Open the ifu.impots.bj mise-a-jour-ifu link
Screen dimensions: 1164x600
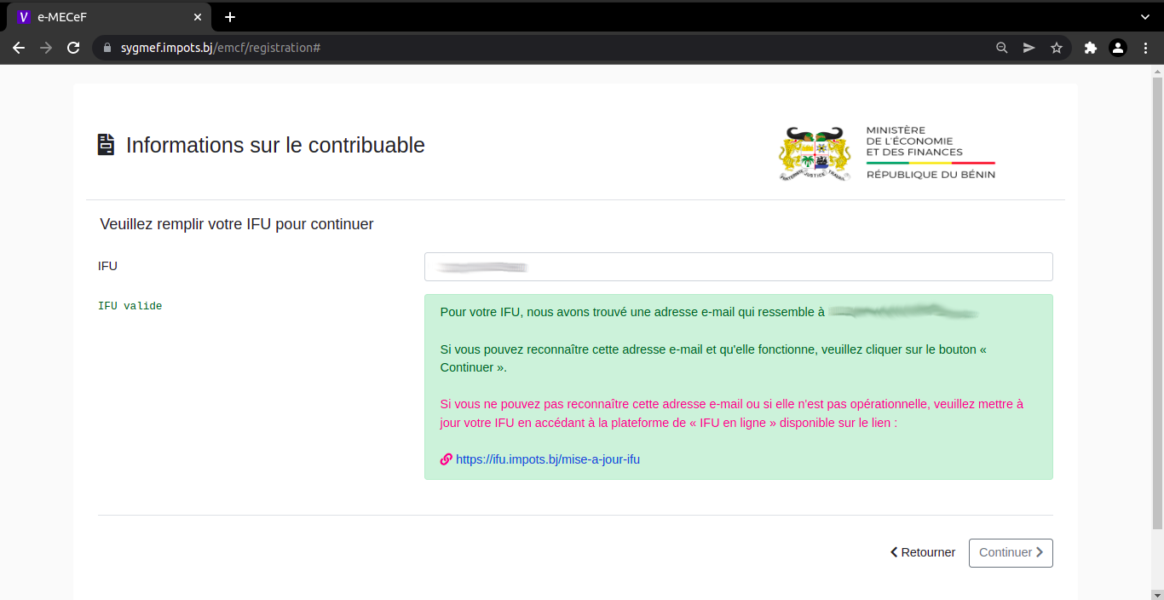[549, 459]
